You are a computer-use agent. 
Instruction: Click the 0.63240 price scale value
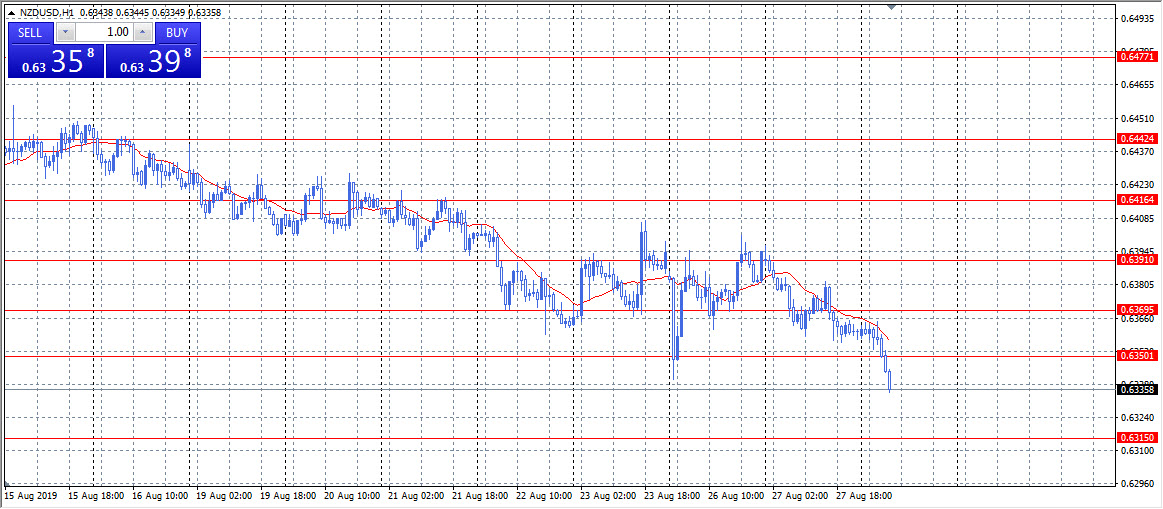[1136, 418]
